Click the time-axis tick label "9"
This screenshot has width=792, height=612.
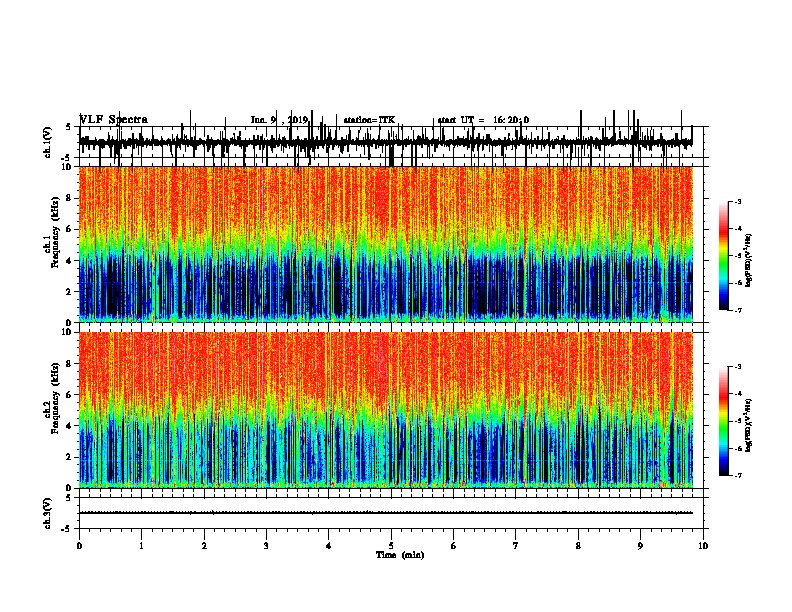[640, 546]
